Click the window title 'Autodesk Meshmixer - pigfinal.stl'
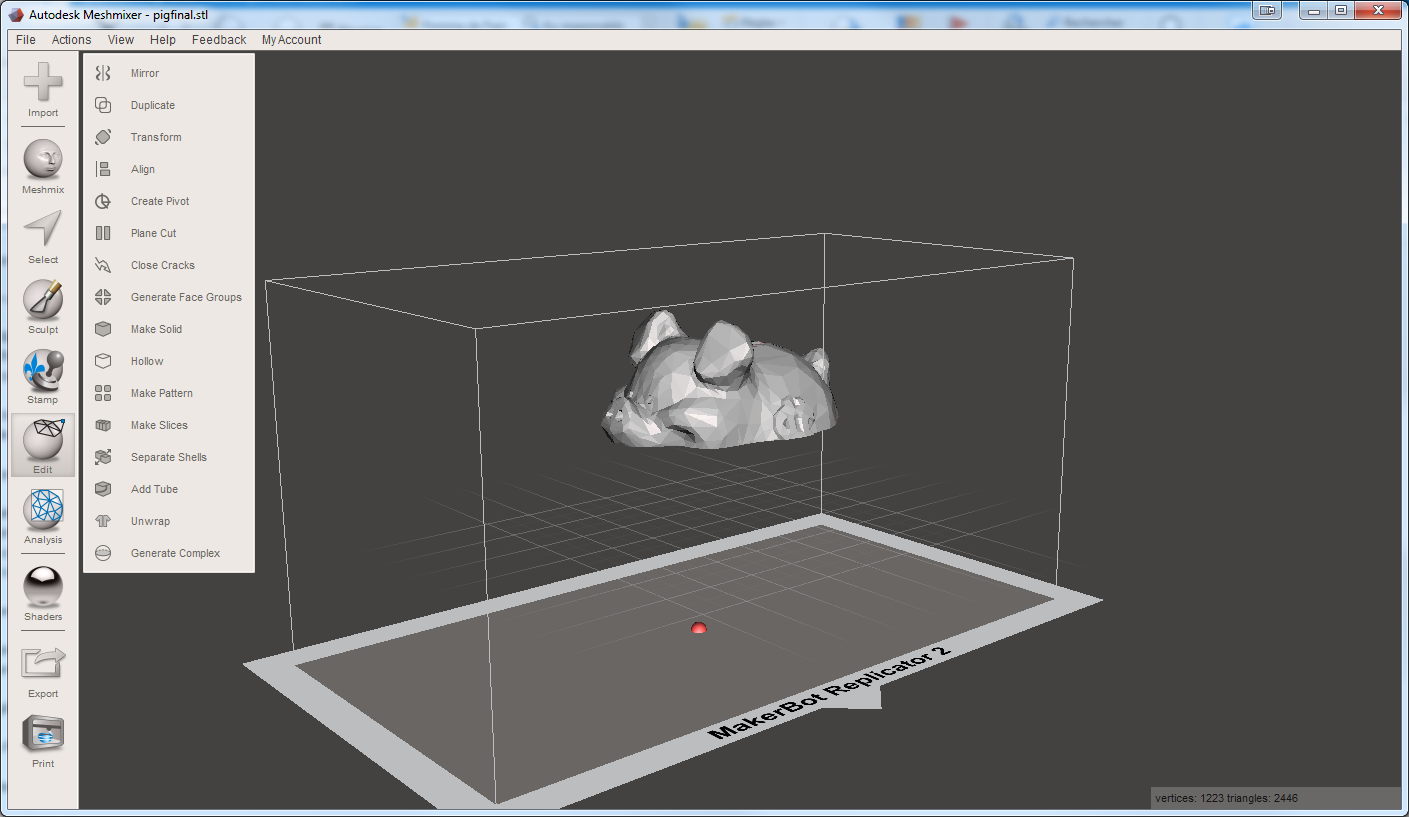Image resolution: width=1409 pixels, height=817 pixels. click(x=117, y=14)
